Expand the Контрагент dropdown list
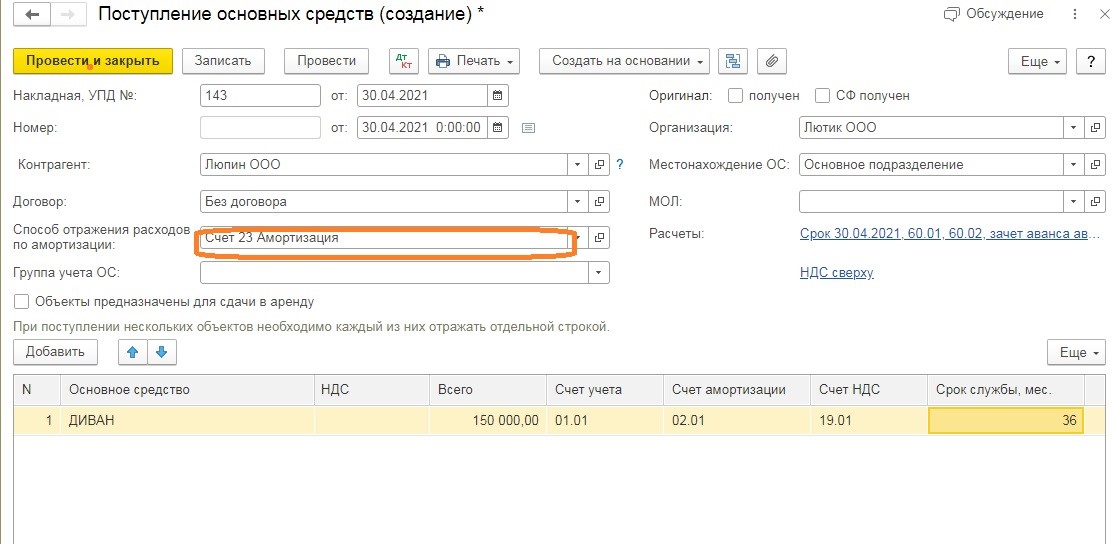1114x544 pixels. tap(578, 165)
